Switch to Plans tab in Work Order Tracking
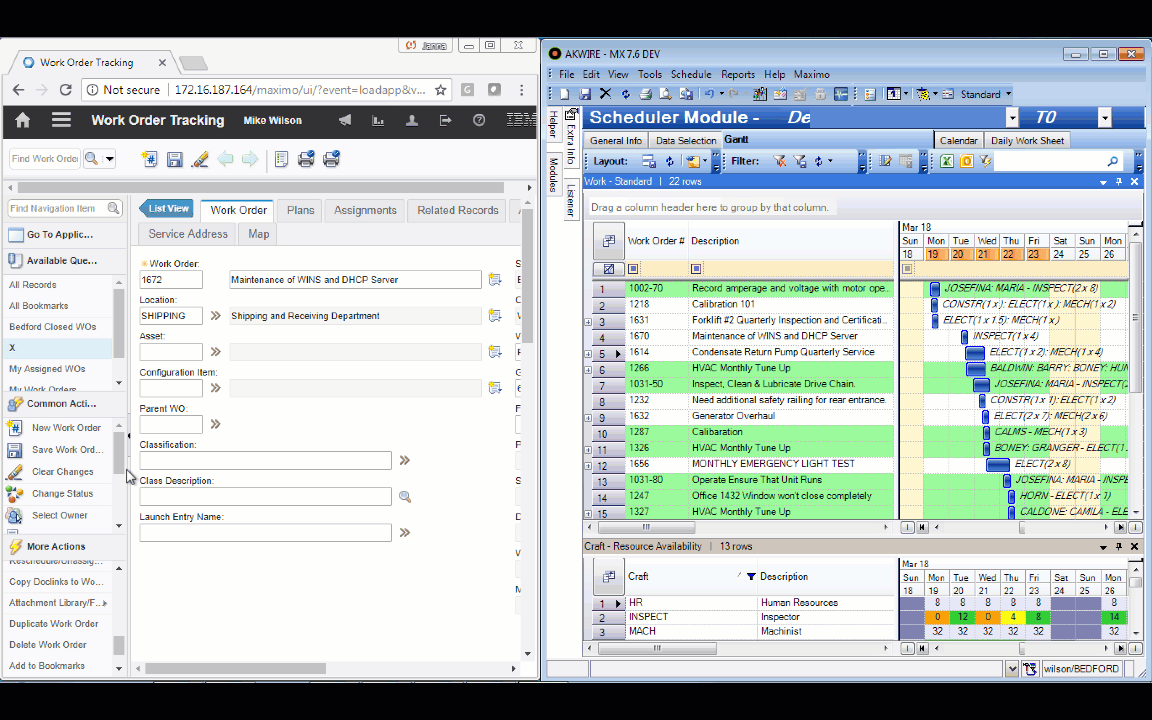The image size is (1152, 720). pos(300,210)
